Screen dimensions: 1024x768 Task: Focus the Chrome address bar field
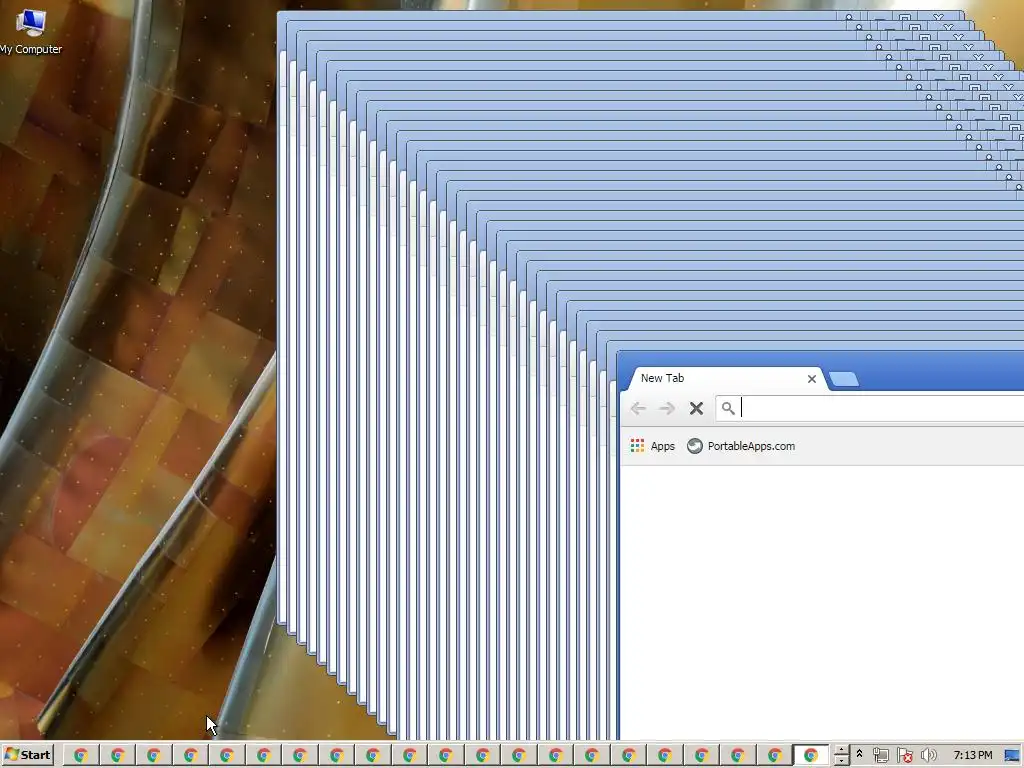click(x=870, y=409)
